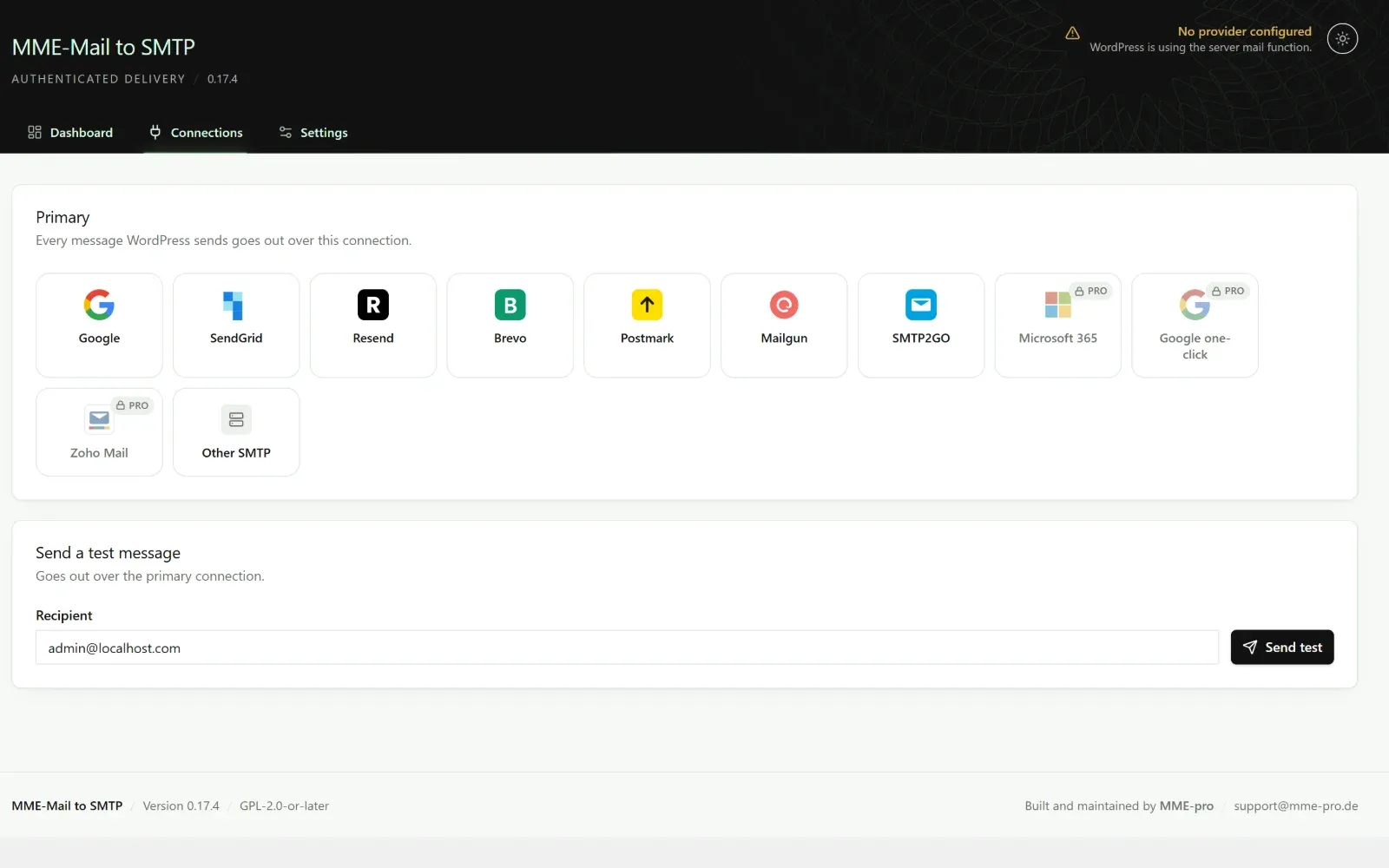Click 'Goes out over the primary connection.' text

(150, 576)
